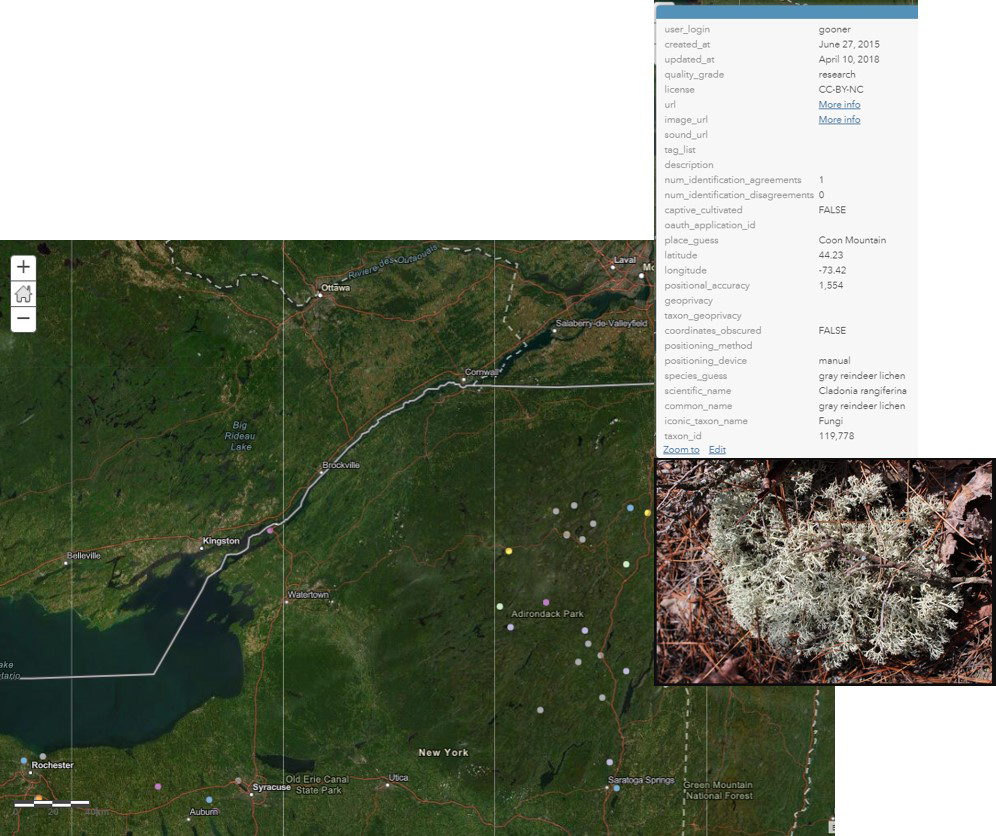Zoom in on the map

[x=23, y=267]
